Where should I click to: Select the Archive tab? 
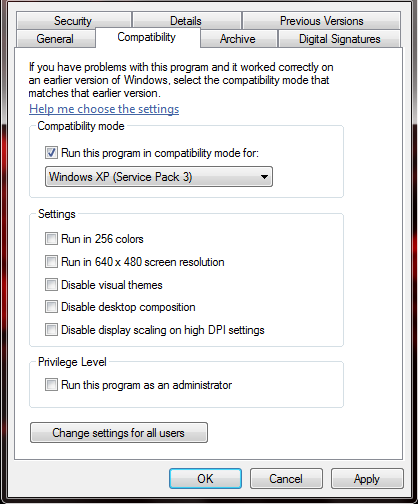[238, 39]
